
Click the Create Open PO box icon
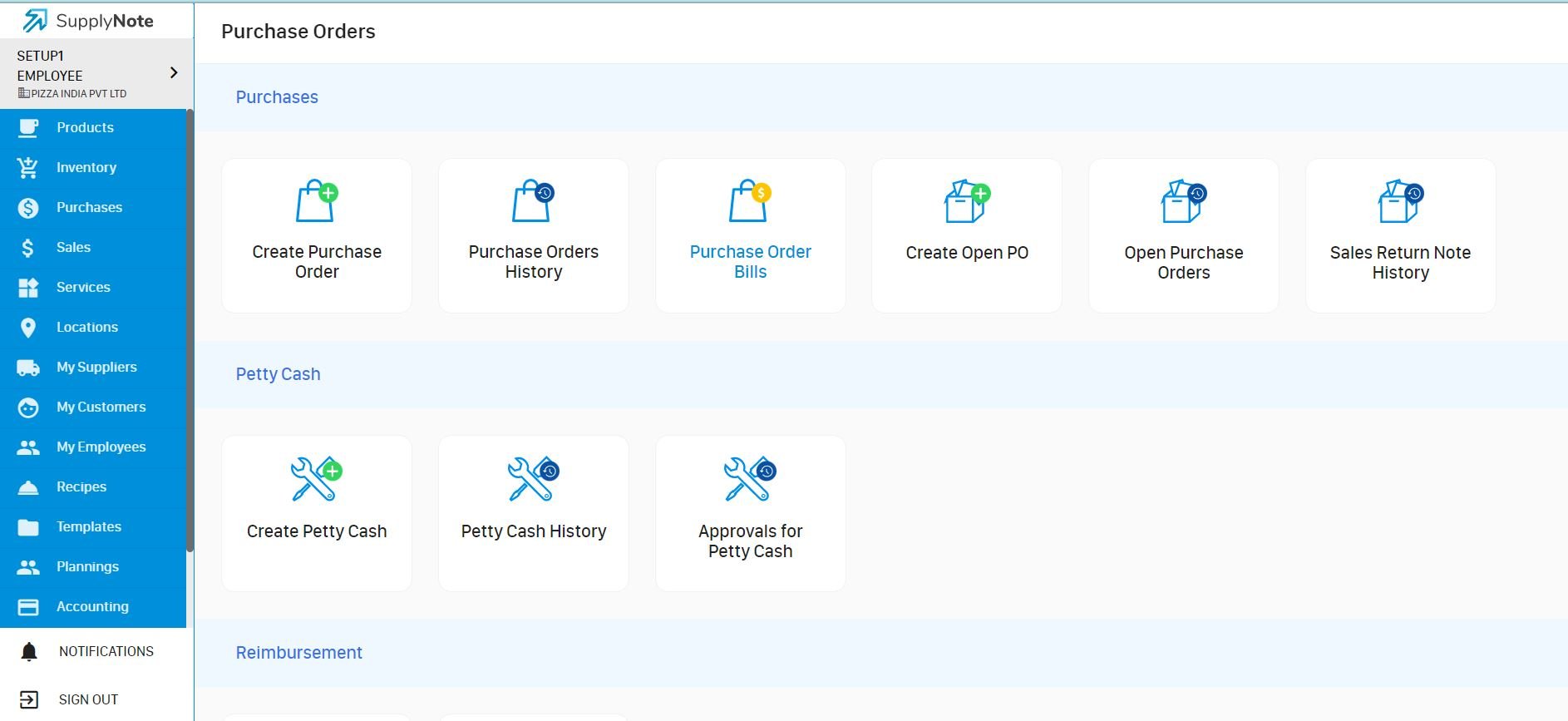pos(967,201)
